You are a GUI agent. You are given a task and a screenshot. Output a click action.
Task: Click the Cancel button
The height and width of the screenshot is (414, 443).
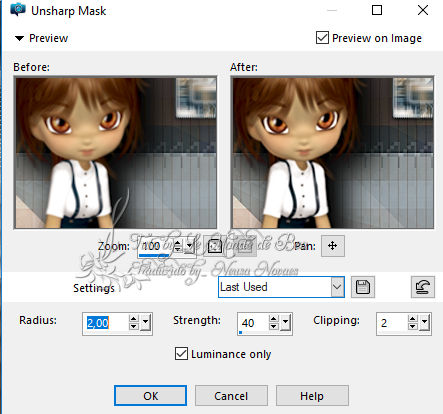coord(231,396)
